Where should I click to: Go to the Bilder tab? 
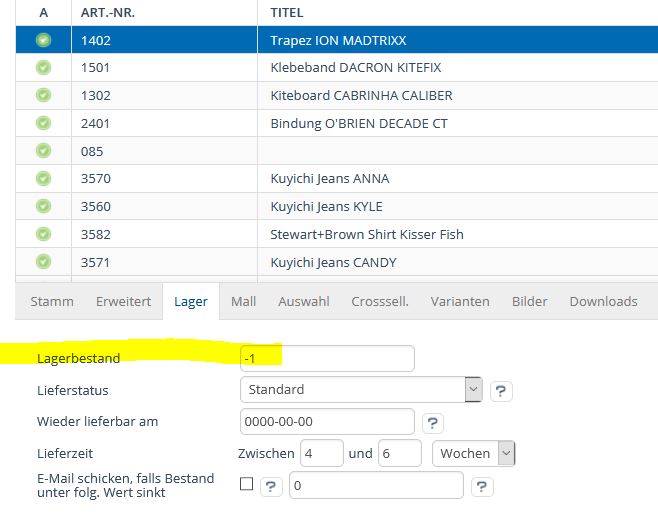529,301
